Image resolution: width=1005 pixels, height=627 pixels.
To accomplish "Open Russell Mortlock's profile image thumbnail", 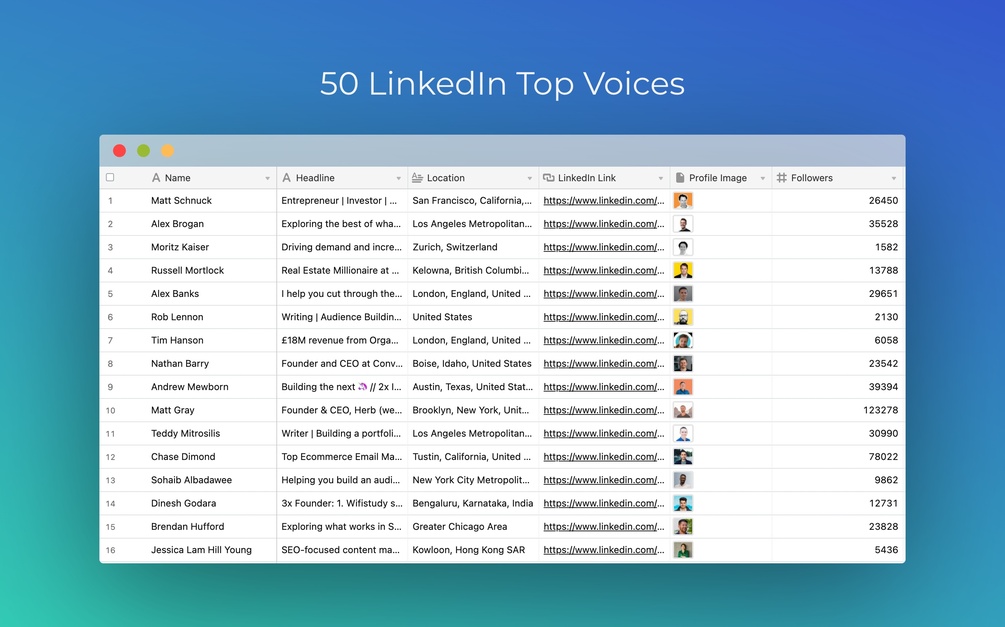I will click(683, 271).
